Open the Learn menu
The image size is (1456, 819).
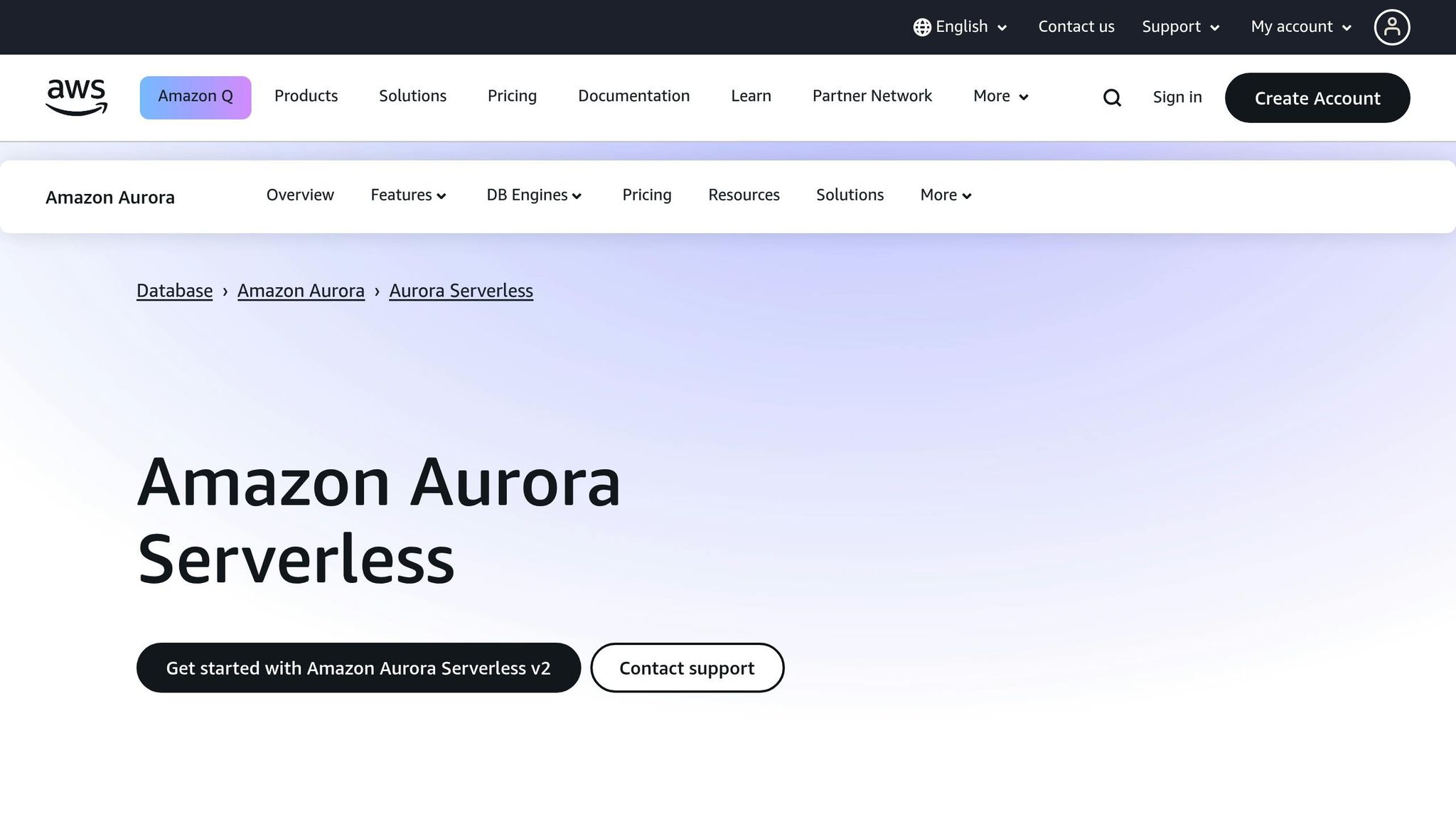[x=751, y=96]
